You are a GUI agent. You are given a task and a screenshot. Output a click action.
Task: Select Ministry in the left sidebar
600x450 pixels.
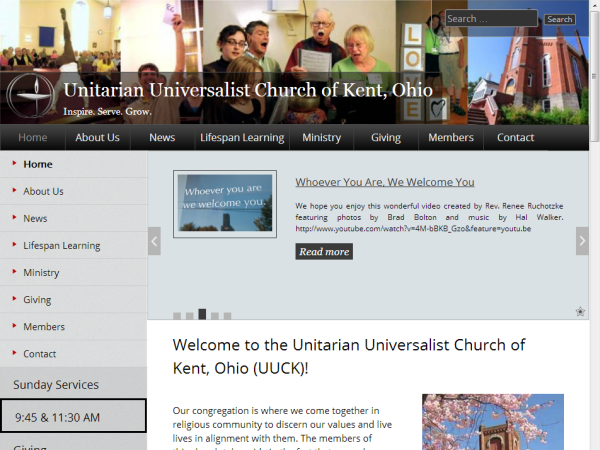tap(73, 273)
